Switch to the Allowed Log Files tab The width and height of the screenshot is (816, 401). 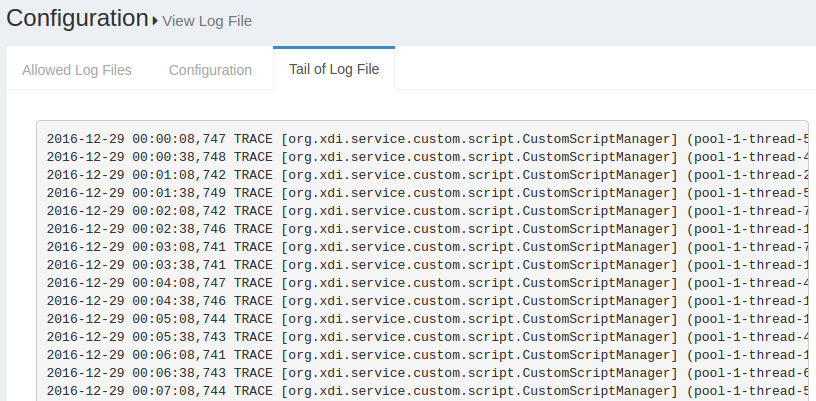click(x=77, y=70)
